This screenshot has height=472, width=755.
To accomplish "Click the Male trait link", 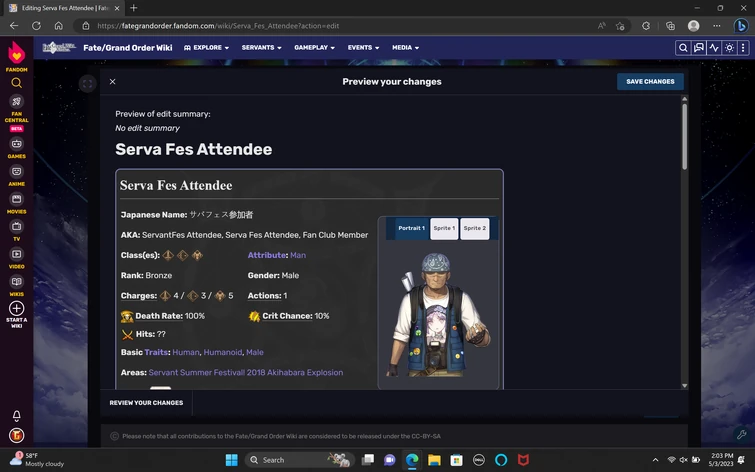I will click(x=255, y=352).
